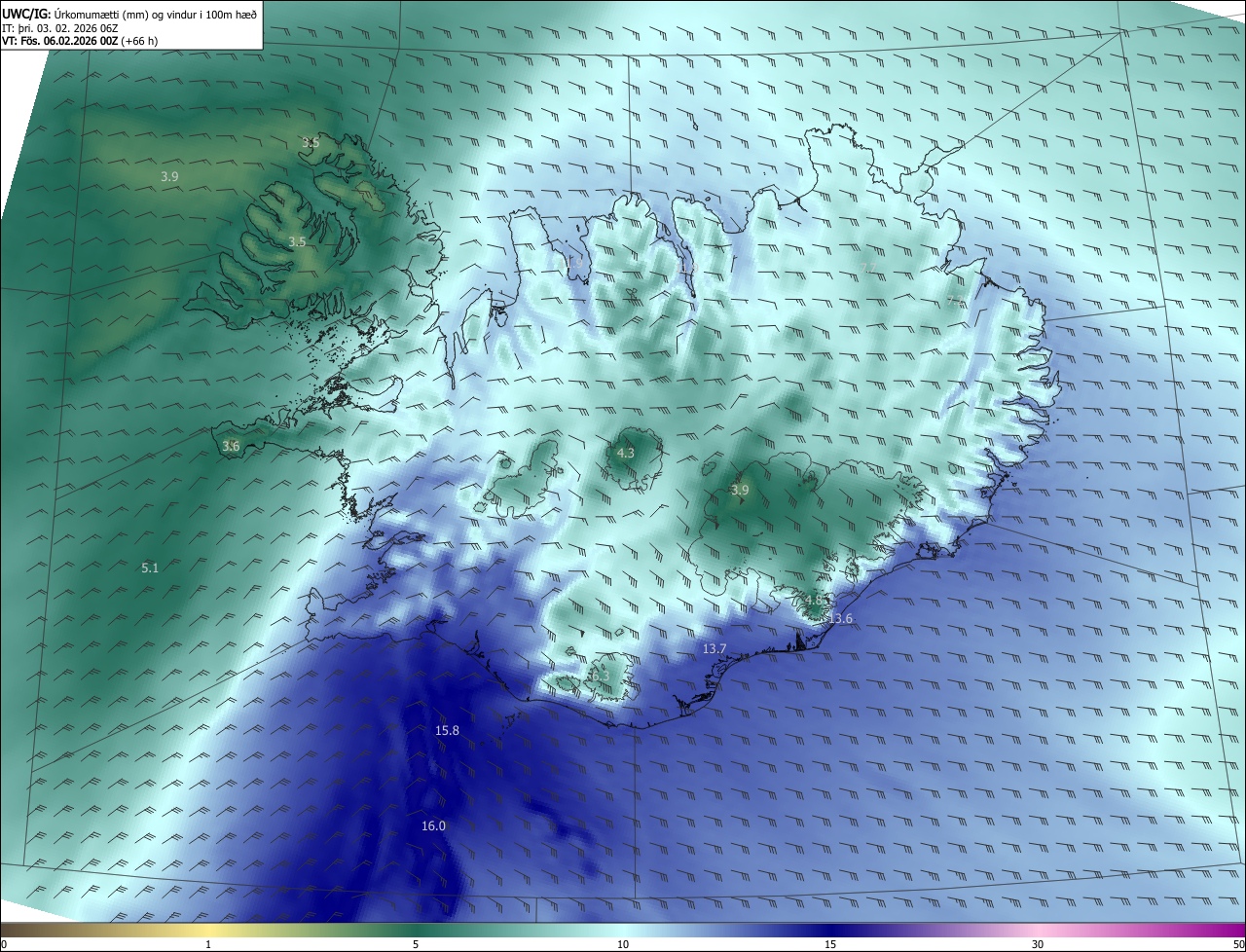The height and width of the screenshot is (952, 1246).
Task: Click the 1 tick label on the color scale
Action: click(209, 944)
